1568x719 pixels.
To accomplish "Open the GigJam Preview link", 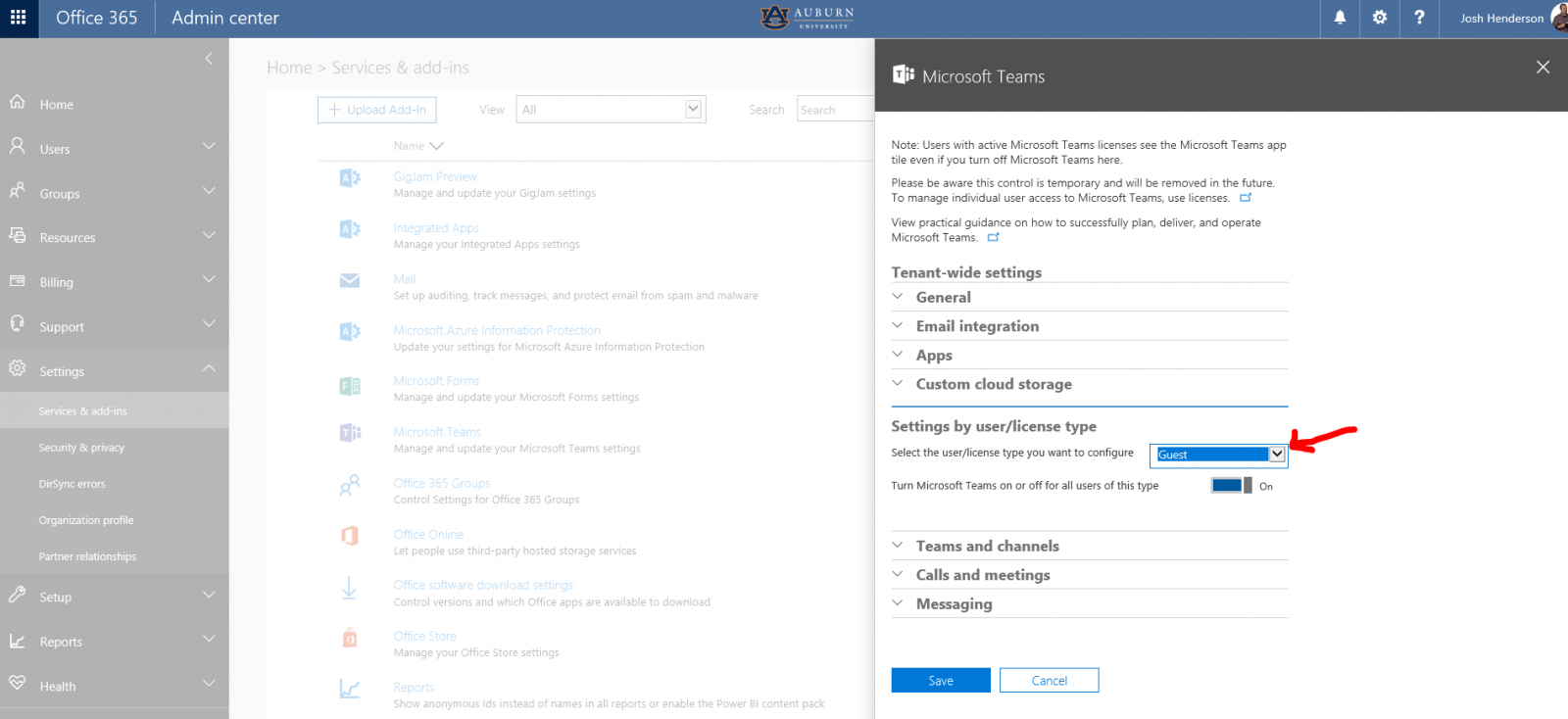I will pos(435,176).
